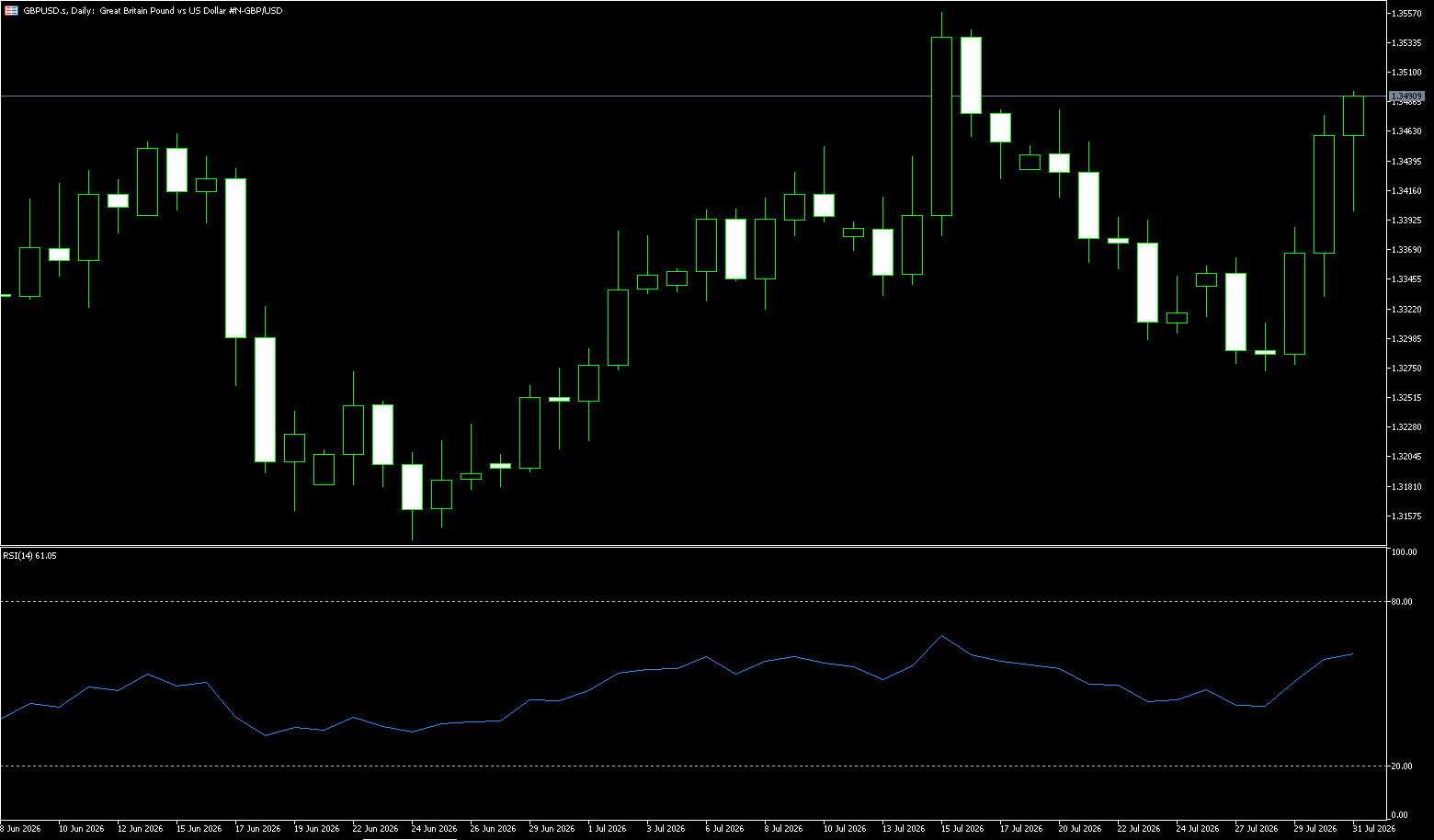Click the RSI 80.00 level dashed line
The width and height of the screenshot is (1434, 840).
pos(693,602)
